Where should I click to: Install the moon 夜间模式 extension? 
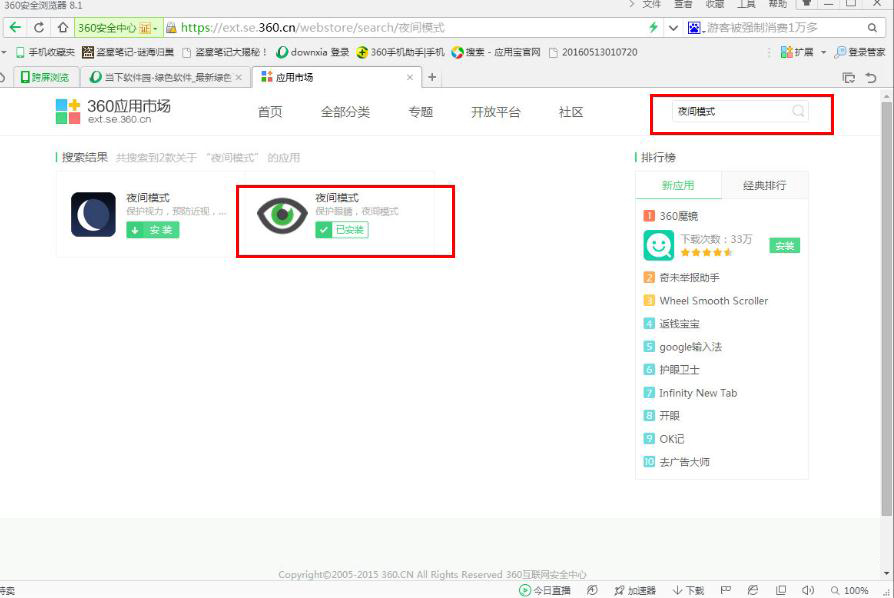[152, 230]
